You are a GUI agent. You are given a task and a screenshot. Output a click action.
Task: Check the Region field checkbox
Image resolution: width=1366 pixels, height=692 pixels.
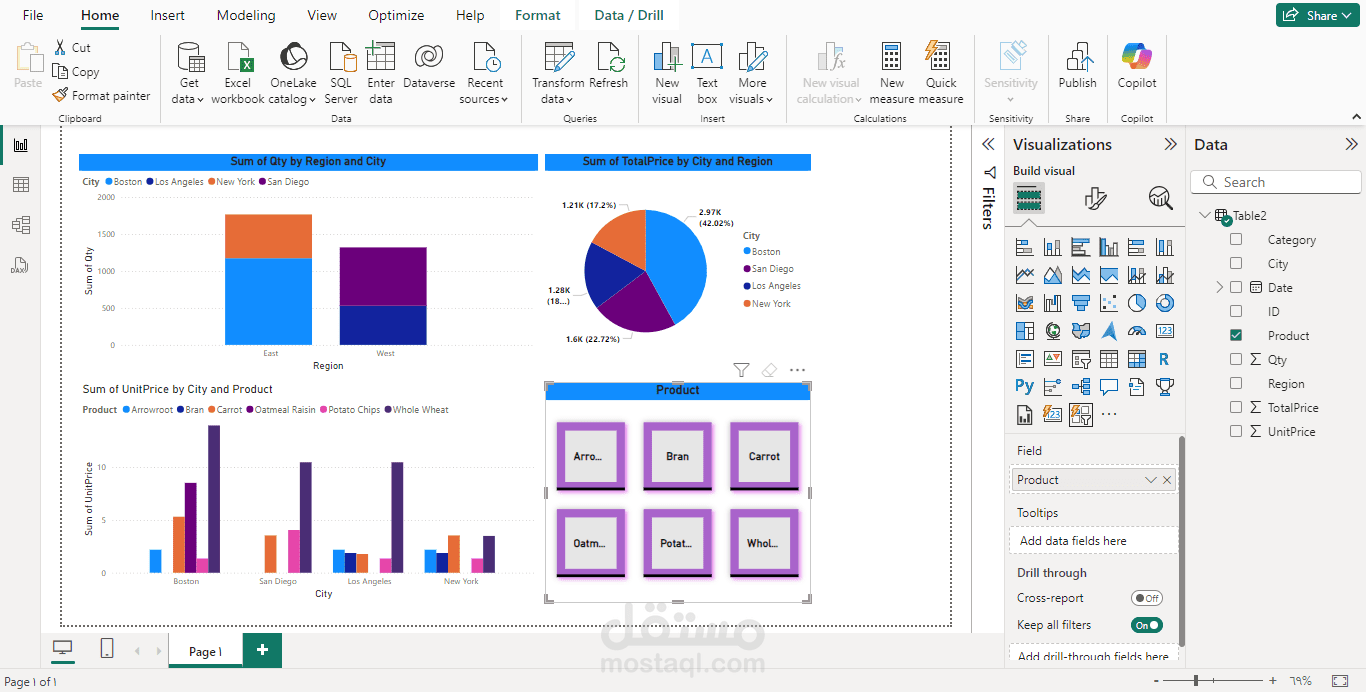pos(1236,384)
